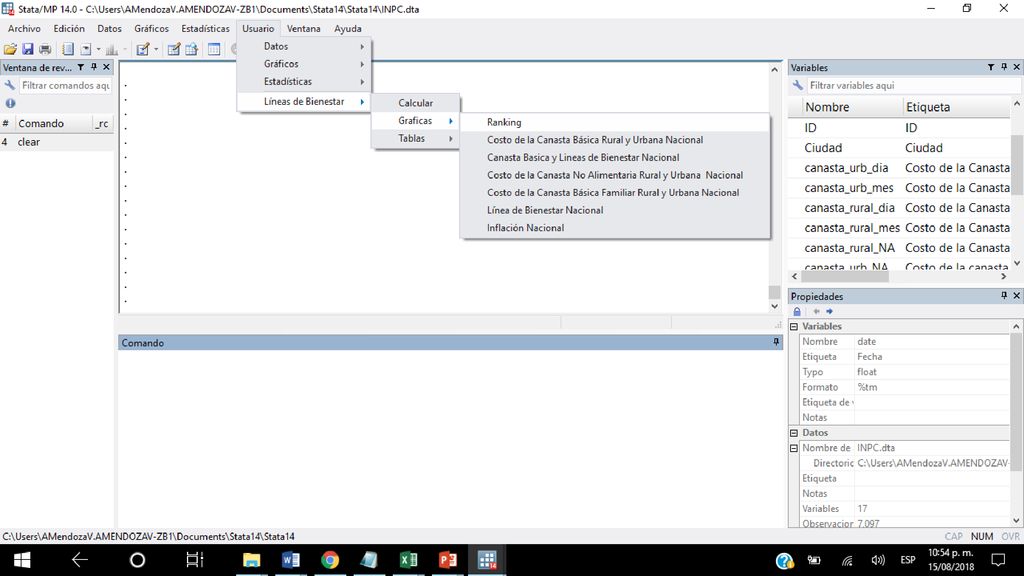Image resolution: width=1024 pixels, height=576 pixels.
Task: Pin the Comando panel
Action: [x=776, y=342]
